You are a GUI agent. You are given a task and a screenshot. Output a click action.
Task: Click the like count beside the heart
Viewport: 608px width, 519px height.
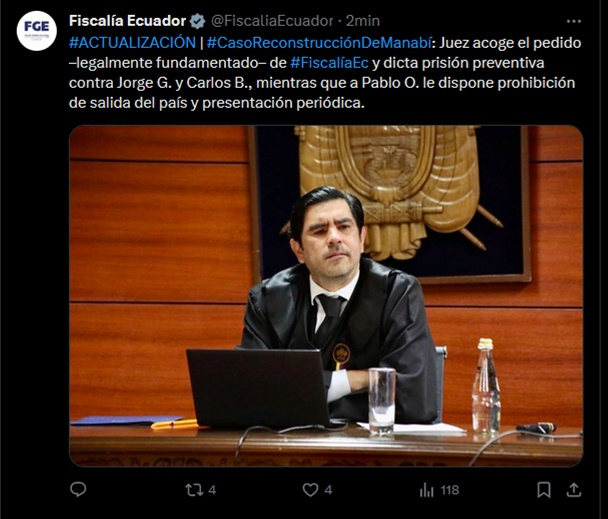pyautogui.click(x=328, y=490)
